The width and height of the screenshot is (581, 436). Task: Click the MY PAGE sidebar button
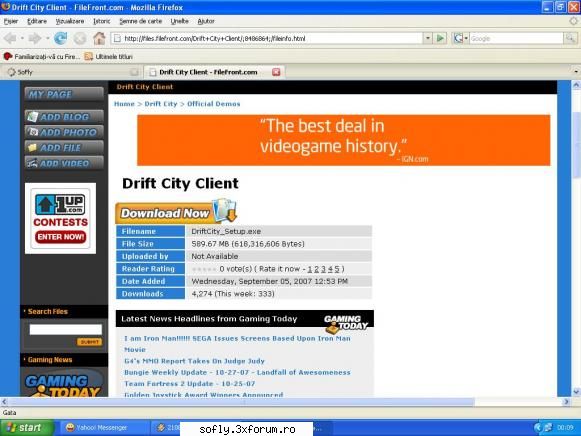(64, 94)
